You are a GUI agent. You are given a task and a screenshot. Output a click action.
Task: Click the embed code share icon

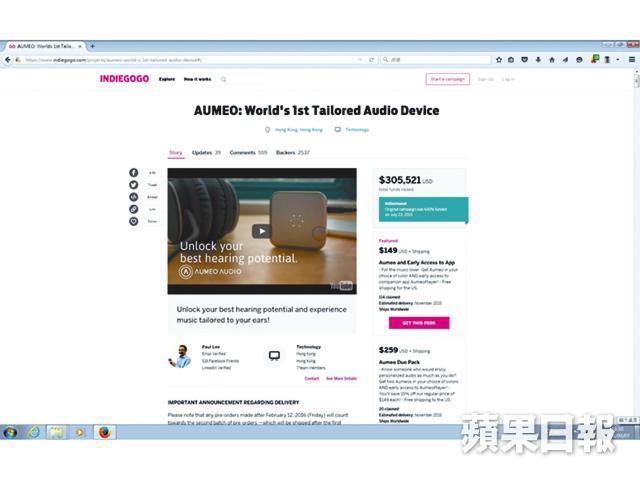(133, 197)
